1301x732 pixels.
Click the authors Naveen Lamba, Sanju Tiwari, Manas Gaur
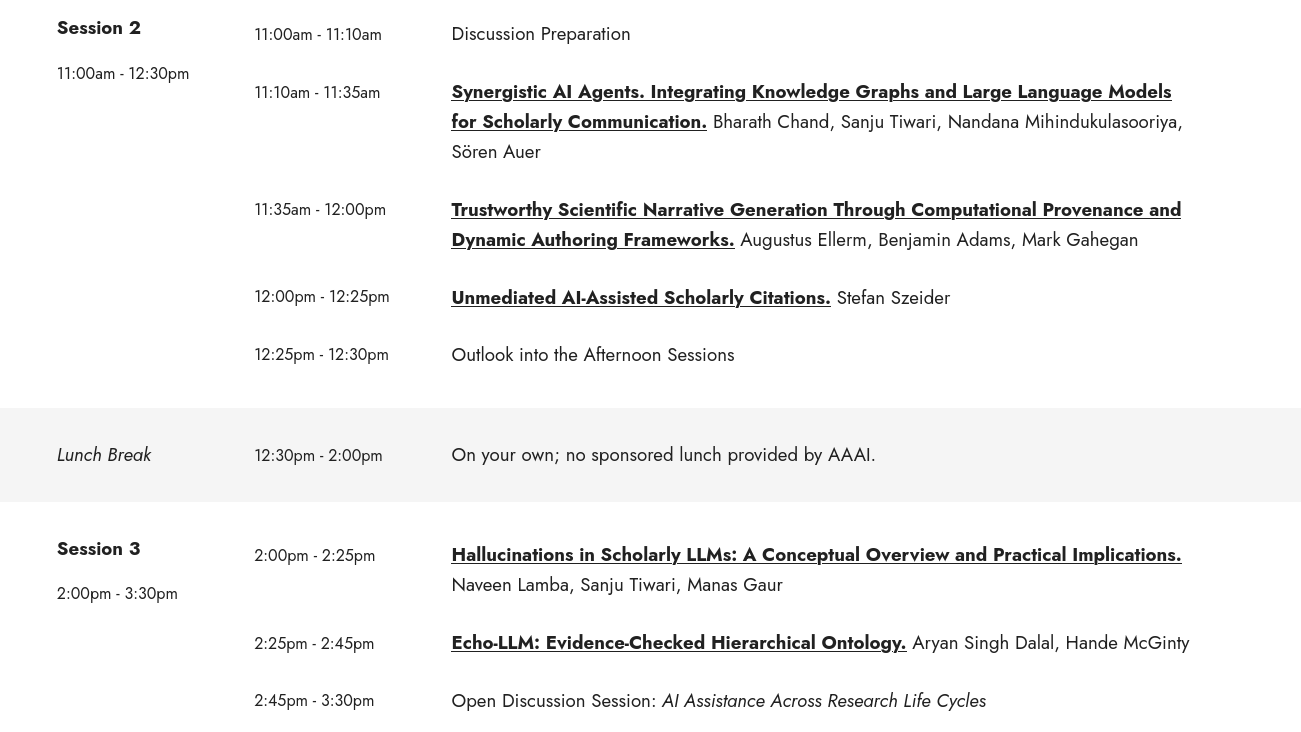click(616, 585)
